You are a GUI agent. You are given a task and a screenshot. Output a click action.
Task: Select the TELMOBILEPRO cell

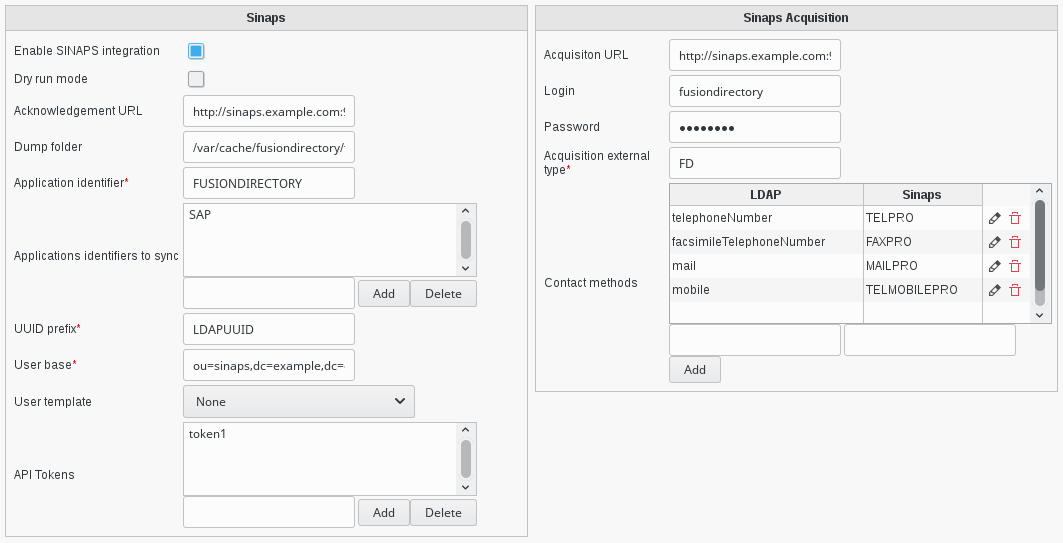point(922,289)
